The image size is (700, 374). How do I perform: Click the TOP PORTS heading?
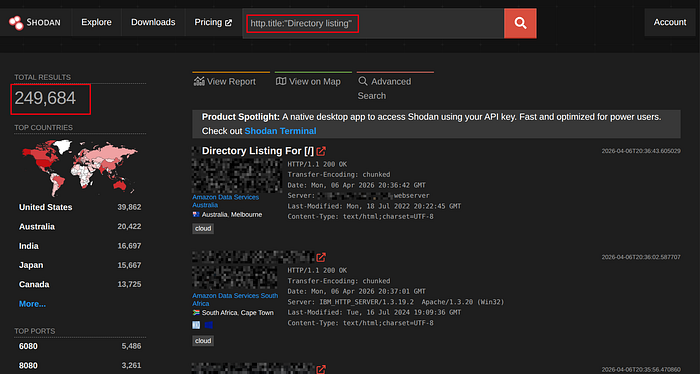point(35,331)
